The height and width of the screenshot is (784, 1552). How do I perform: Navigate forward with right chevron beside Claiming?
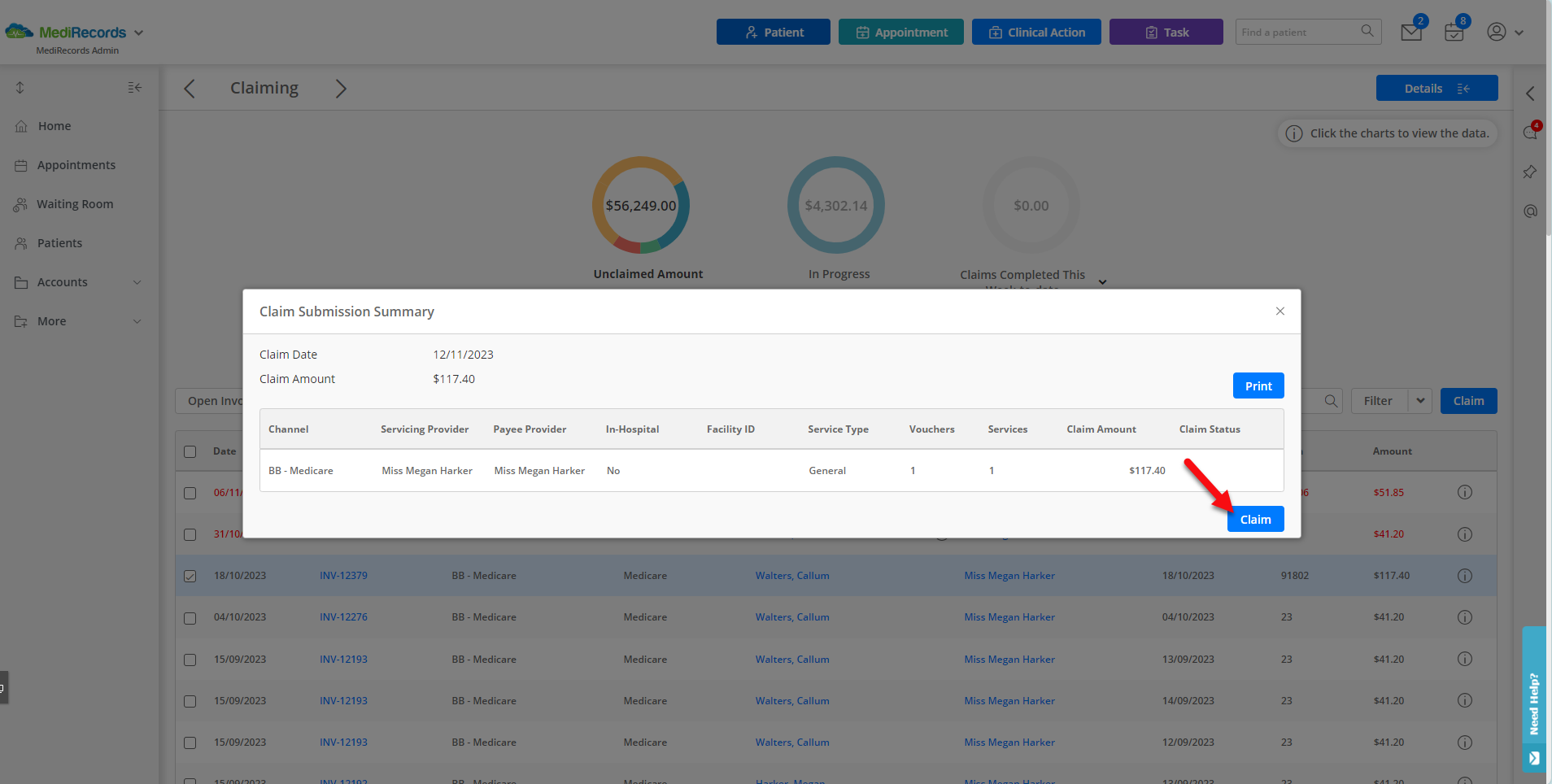tap(341, 89)
